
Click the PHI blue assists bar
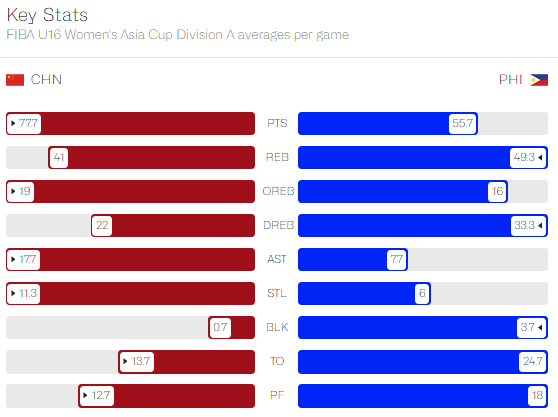[x=353, y=259]
